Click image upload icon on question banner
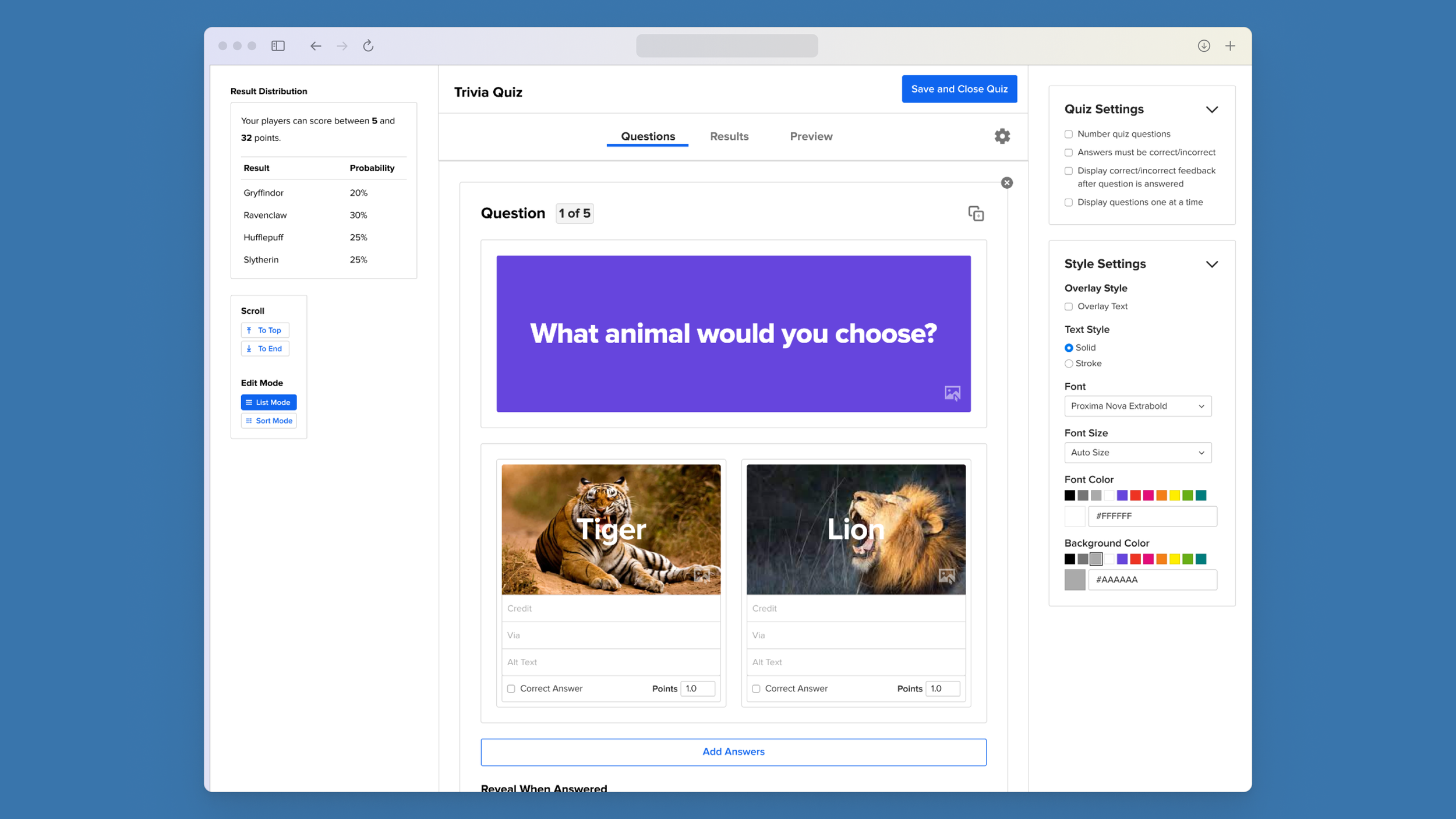 pos(952,393)
